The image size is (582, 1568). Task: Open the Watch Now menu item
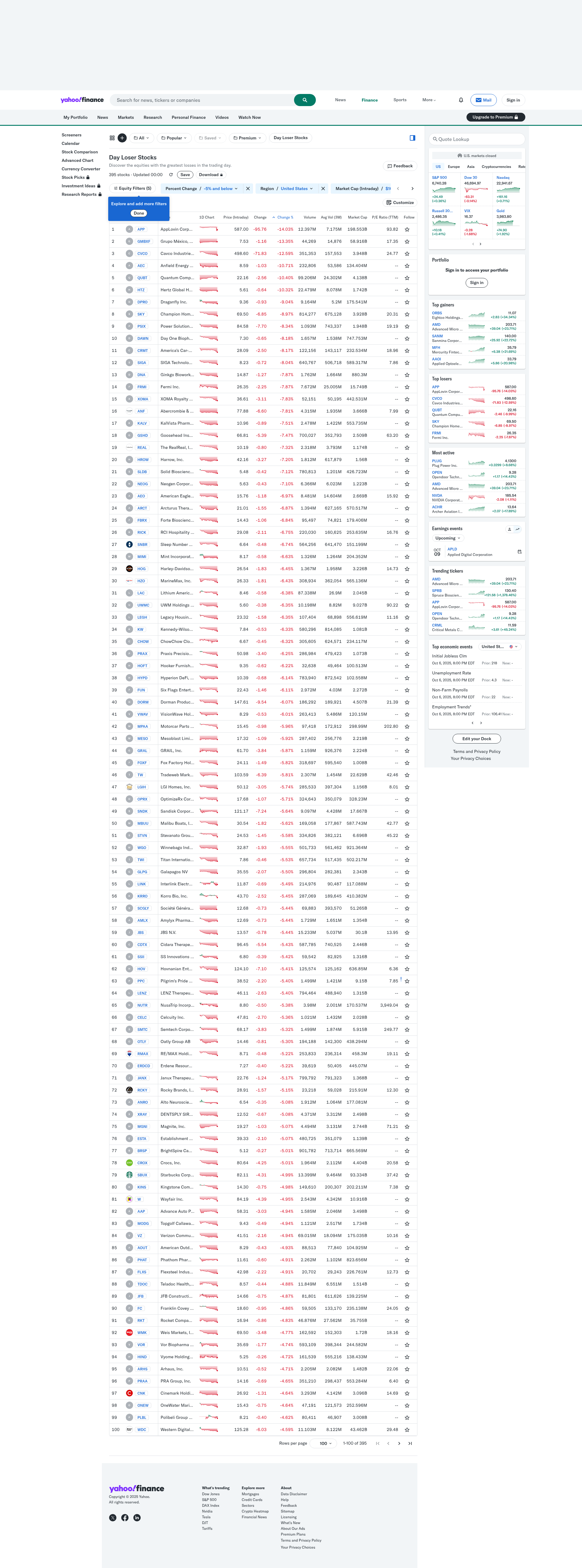249,118
